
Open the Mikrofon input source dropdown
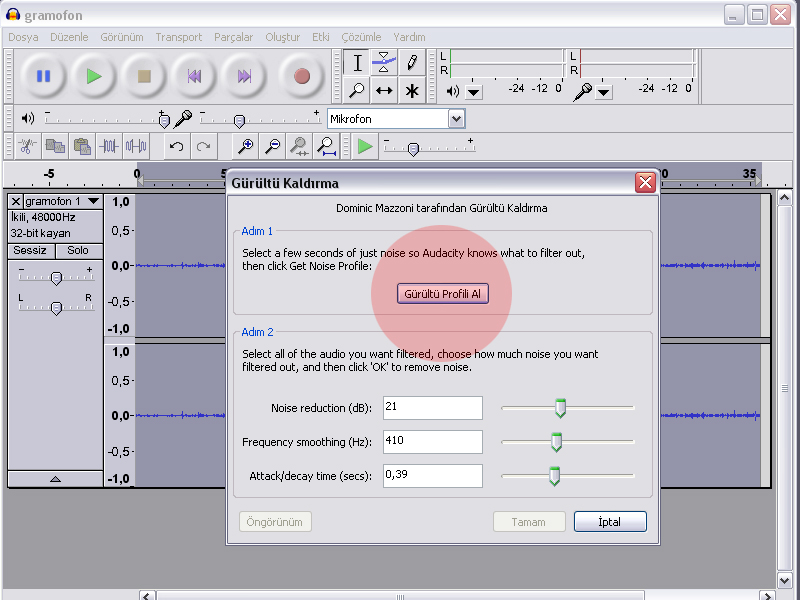[x=456, y=119]
